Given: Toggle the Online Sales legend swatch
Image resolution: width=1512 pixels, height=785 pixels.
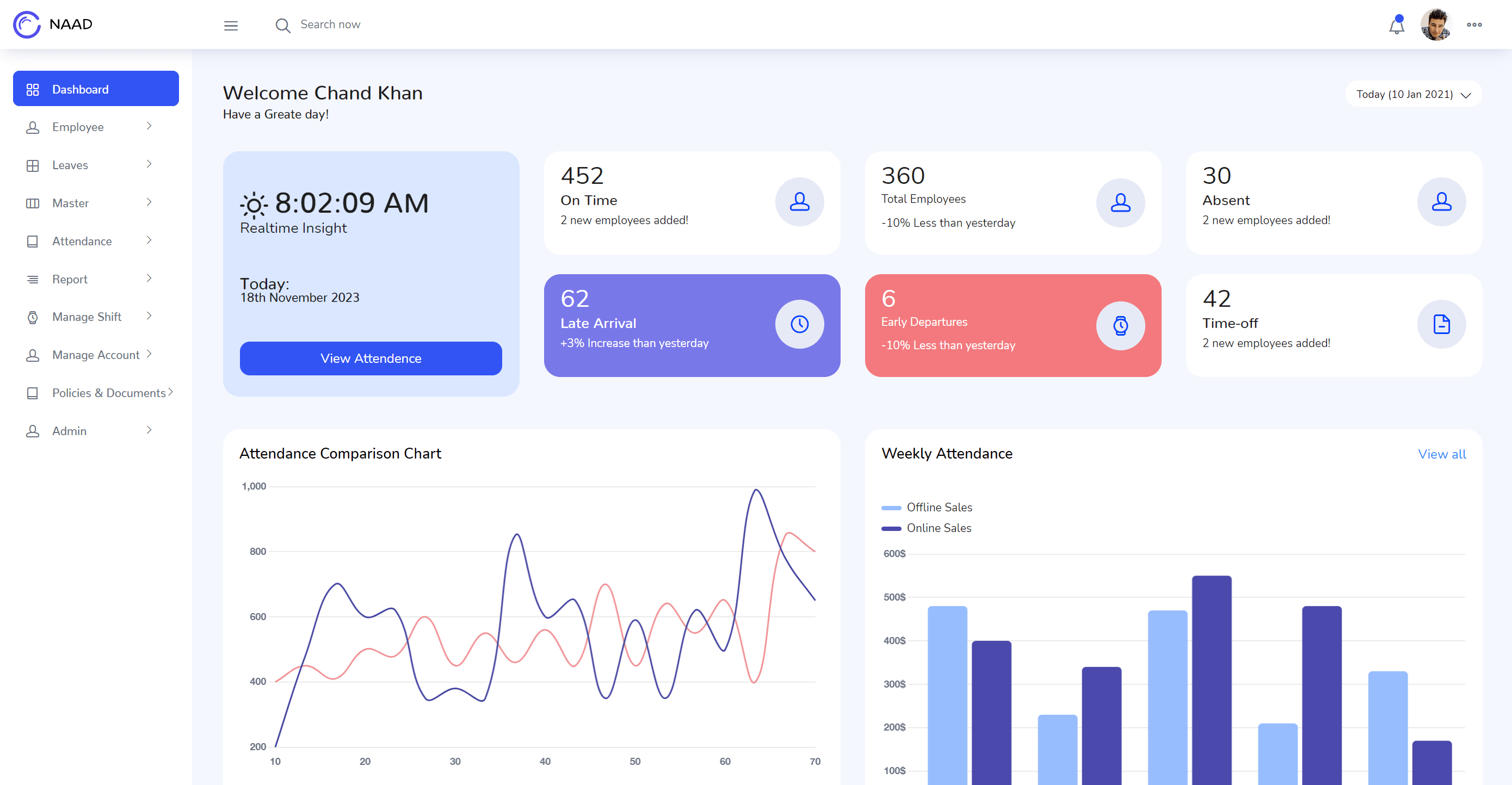Looking at the screenshot, I should 891,529.
